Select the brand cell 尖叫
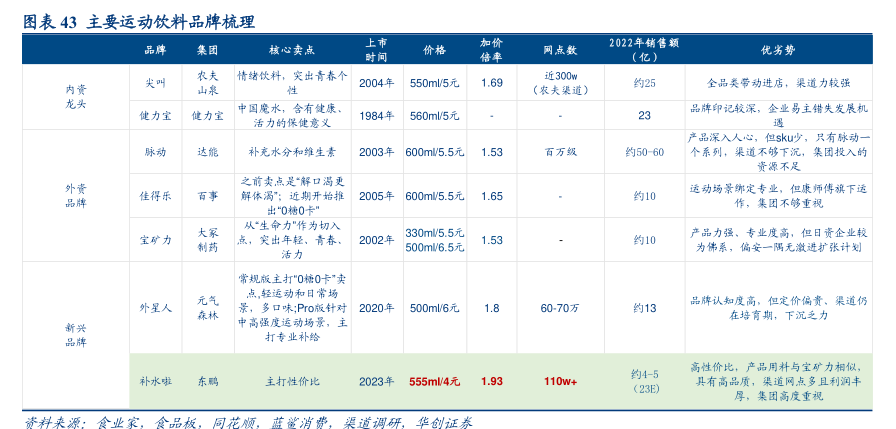This screenshot has width=896, height=429. 155,83
